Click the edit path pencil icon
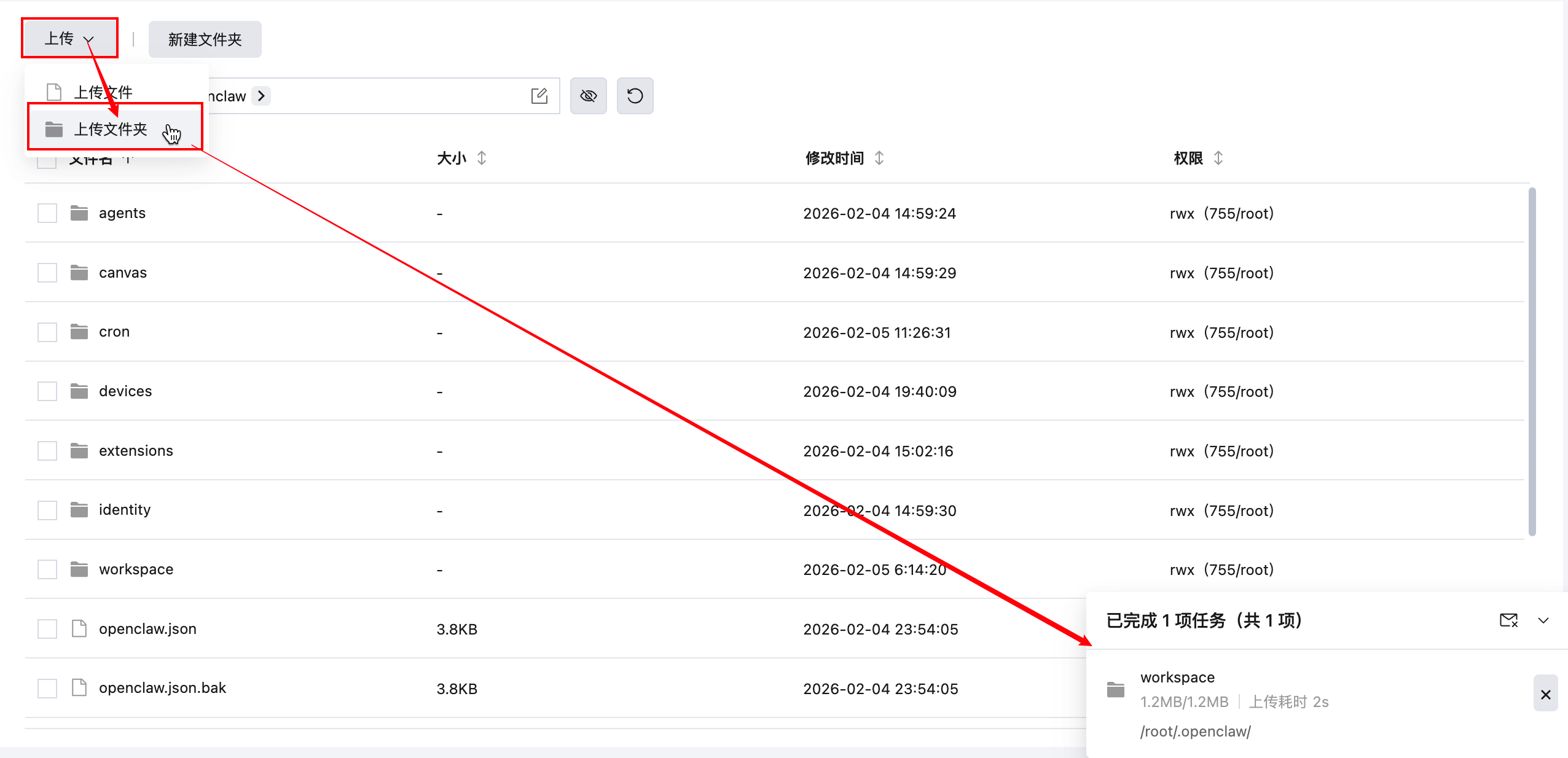This screenshot has height=758, width=1568. pyautogui.click(x=539, y=96)
